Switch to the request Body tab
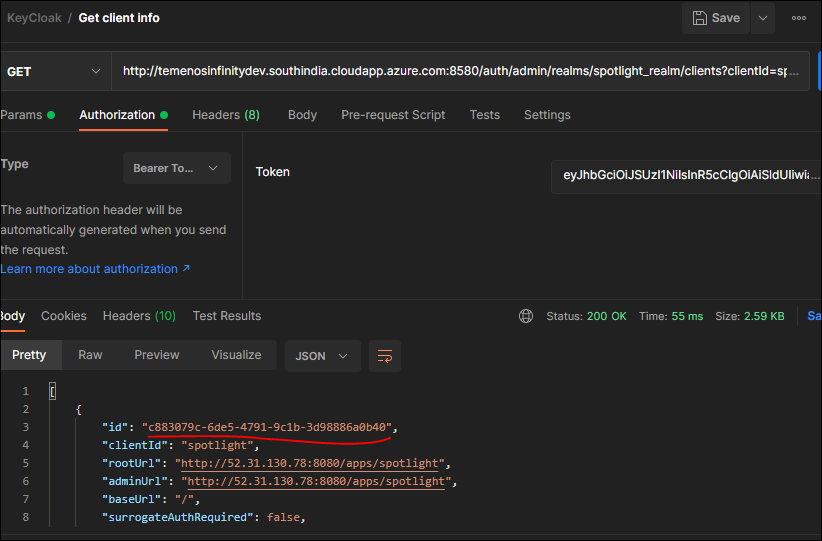The height and width of the screenshot is (541, 822). click(x=302, y=115)
